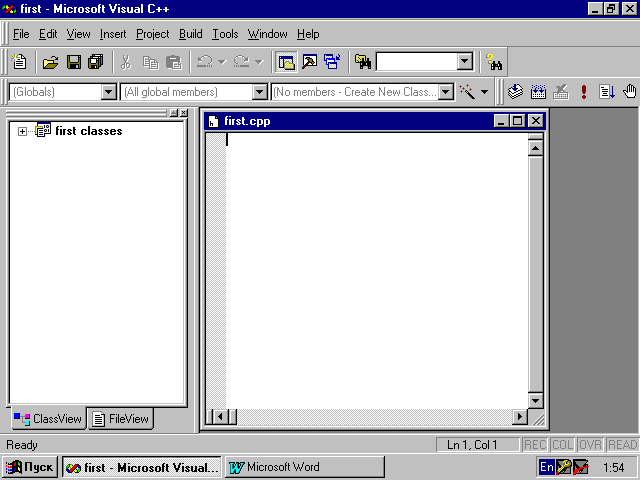Click the Paste clipboard icon

(x=174, y=62)
